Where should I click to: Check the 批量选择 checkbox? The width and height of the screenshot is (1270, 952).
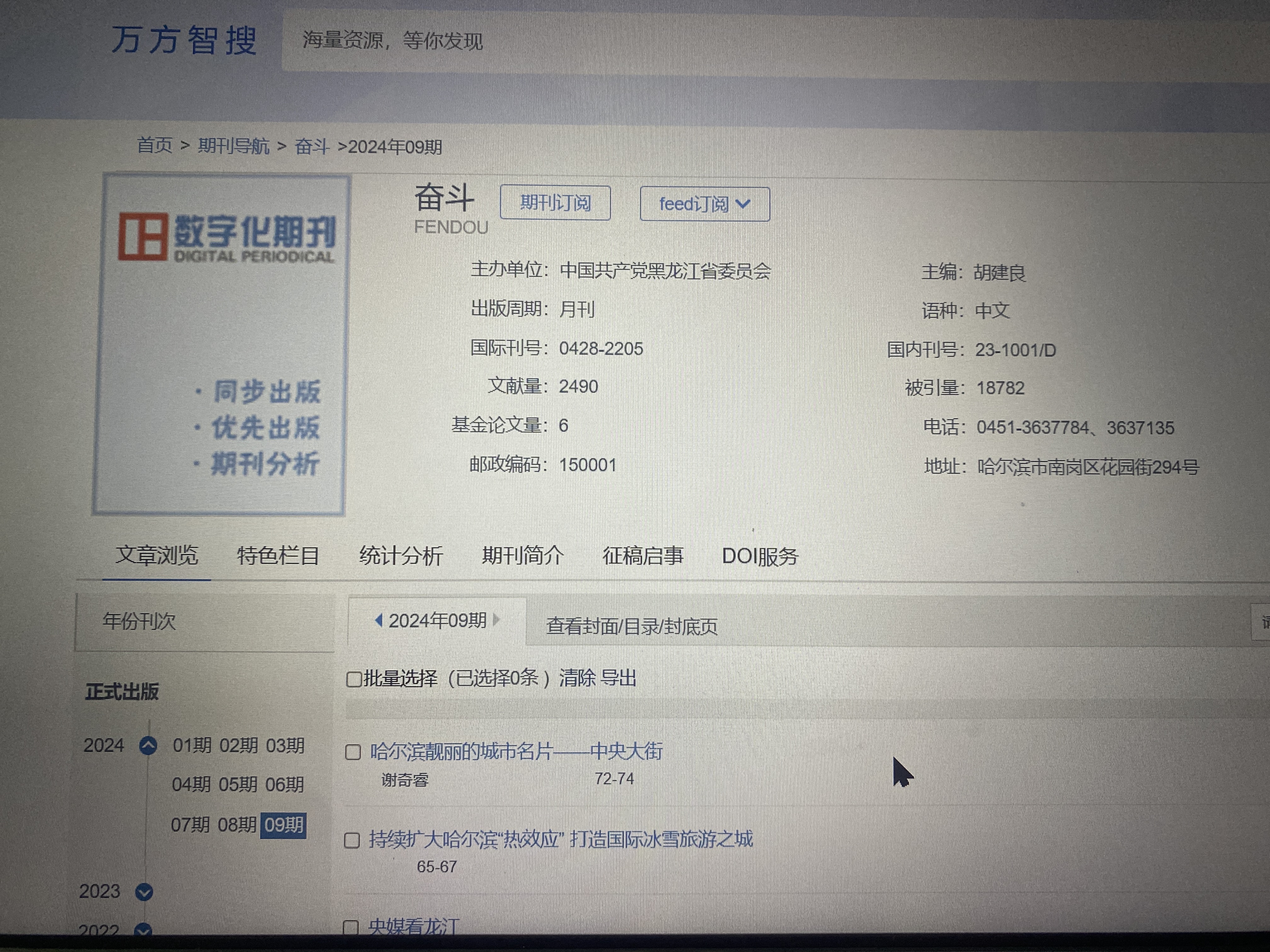(354, 679)
